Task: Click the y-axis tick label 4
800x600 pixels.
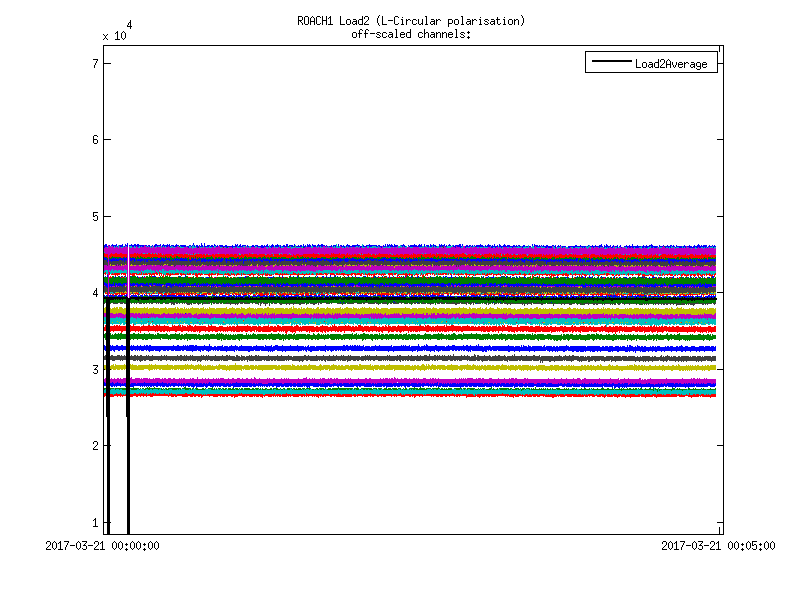Action: point(94,293)
